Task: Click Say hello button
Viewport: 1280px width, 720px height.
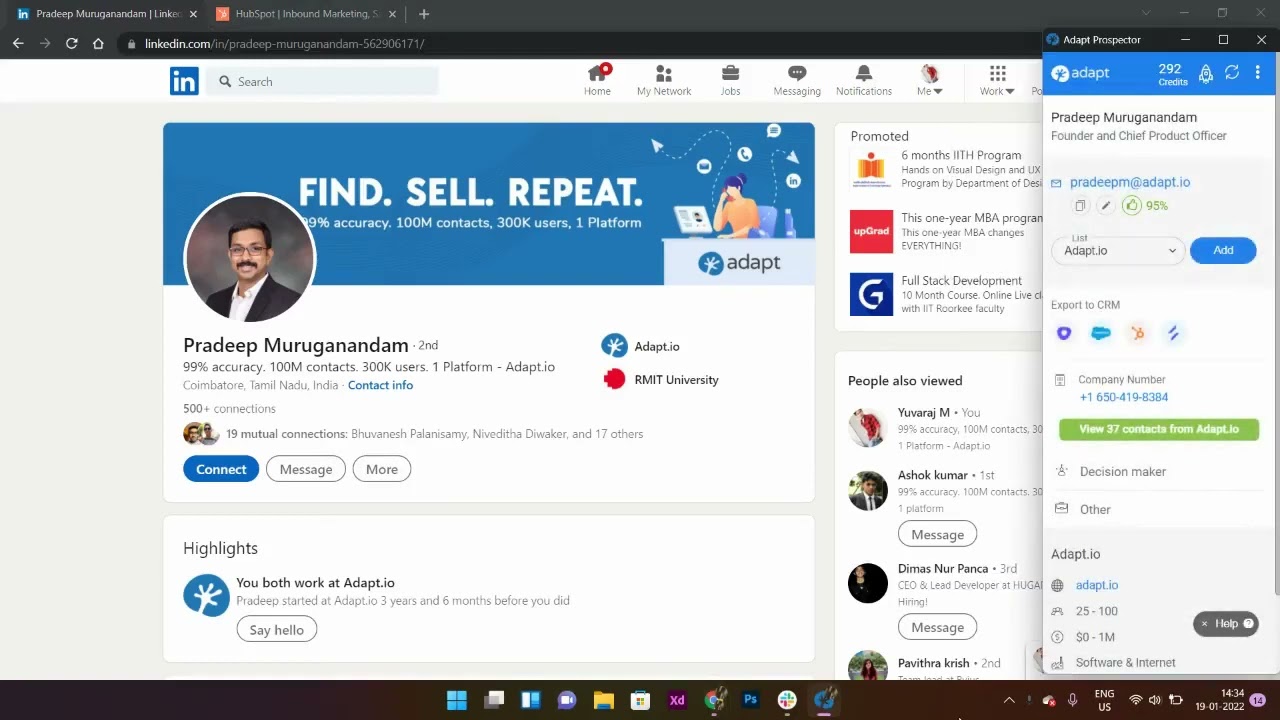Action: [276, 630]
